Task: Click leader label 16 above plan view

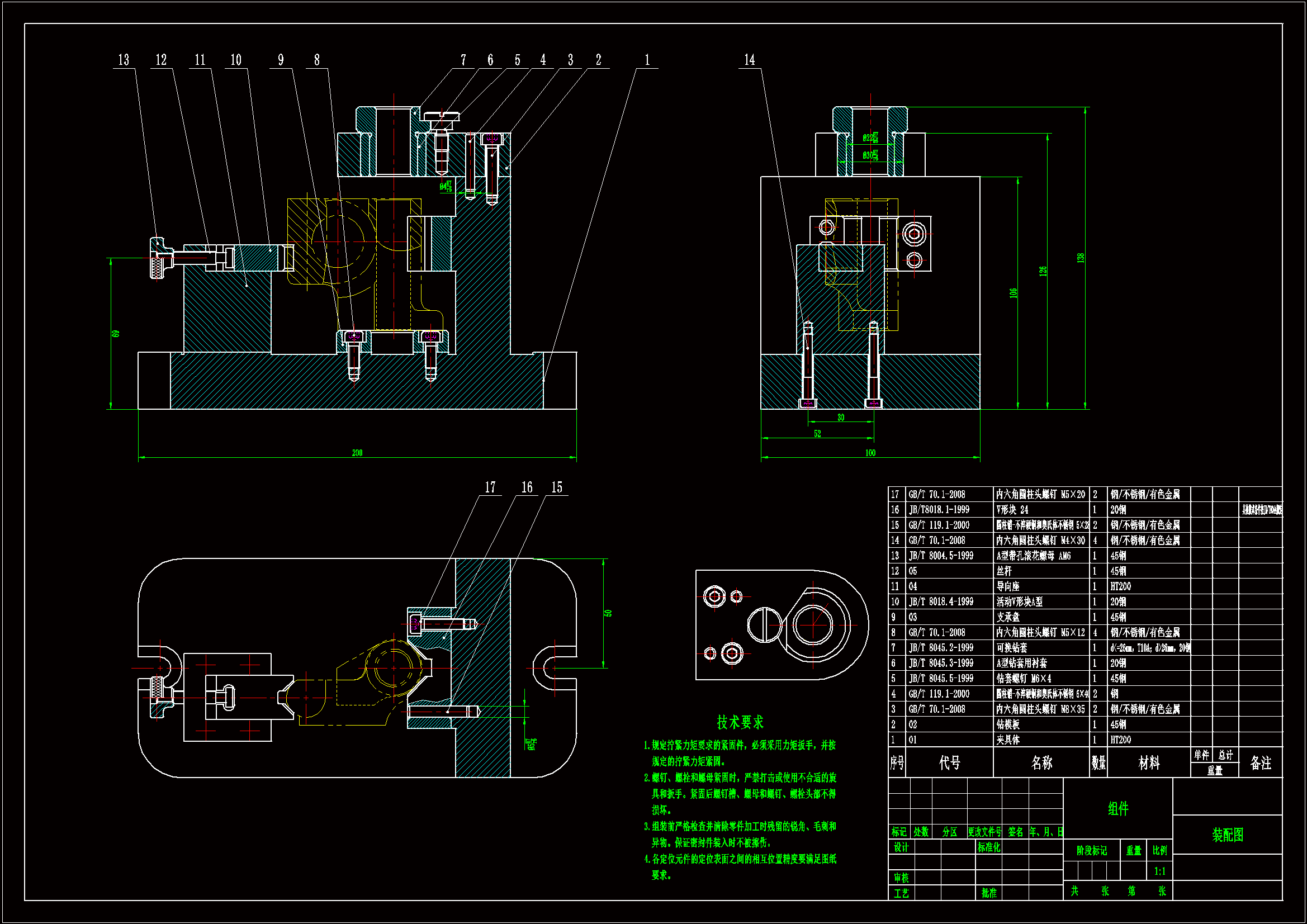Action: coord(527,487)
